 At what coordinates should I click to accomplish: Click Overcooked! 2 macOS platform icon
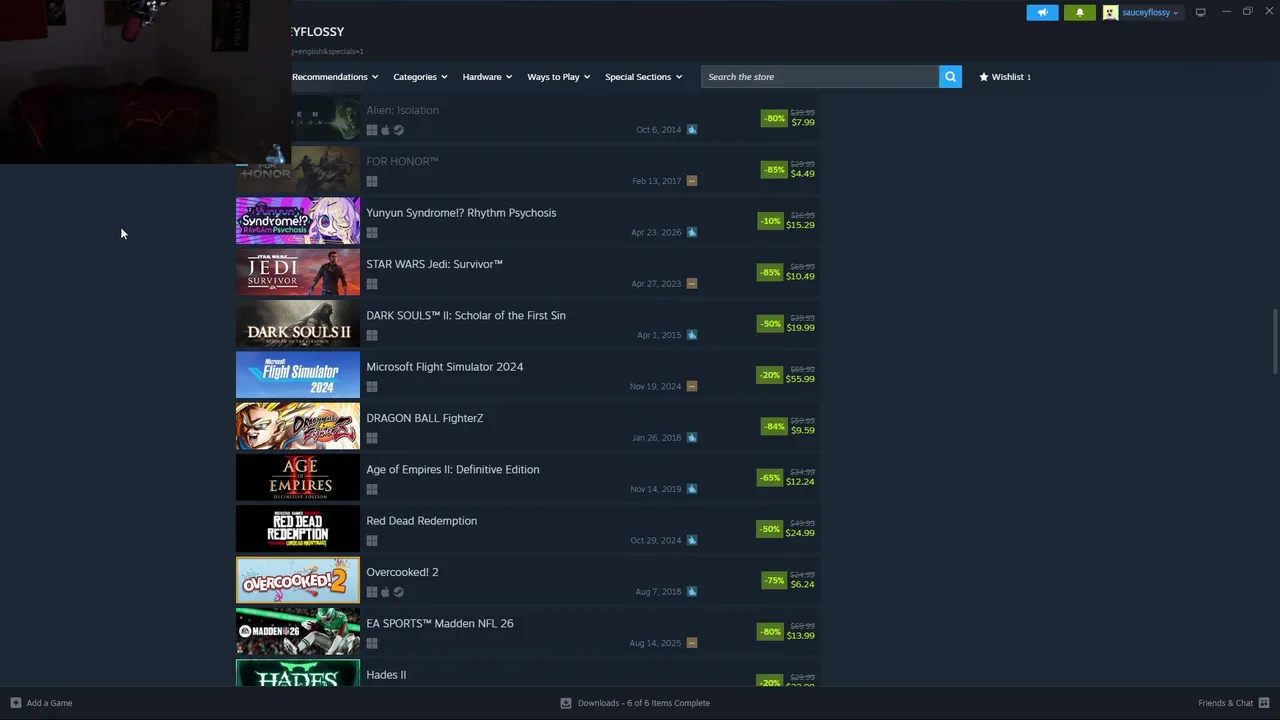385,592
